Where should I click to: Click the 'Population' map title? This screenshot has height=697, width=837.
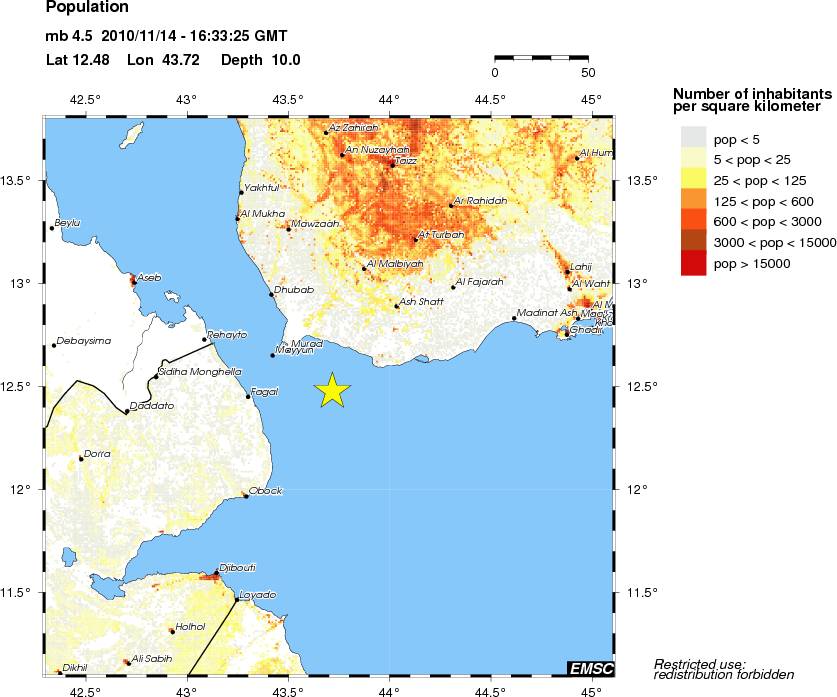click(87, 8)
